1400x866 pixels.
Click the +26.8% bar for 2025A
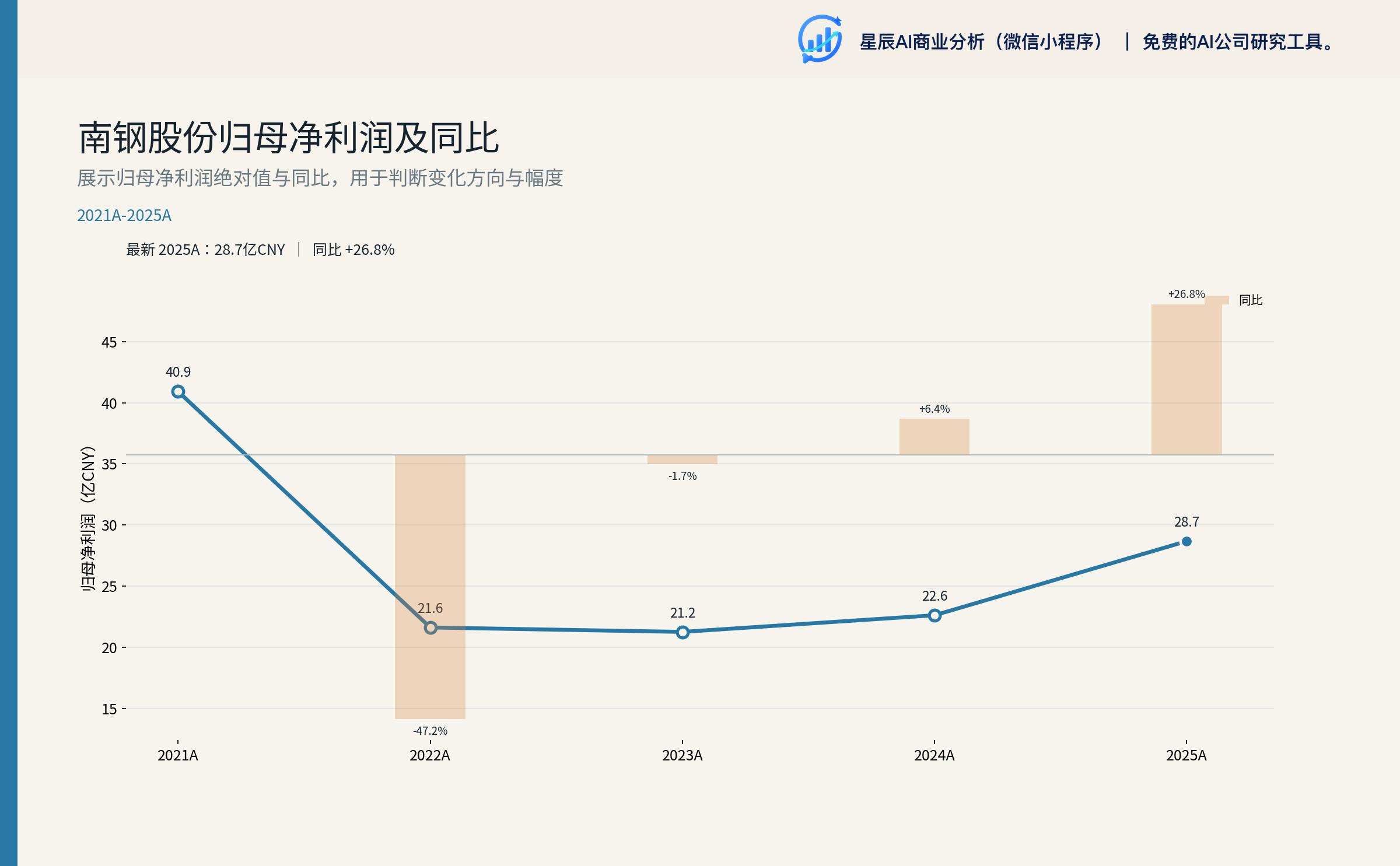point(1186,380)
